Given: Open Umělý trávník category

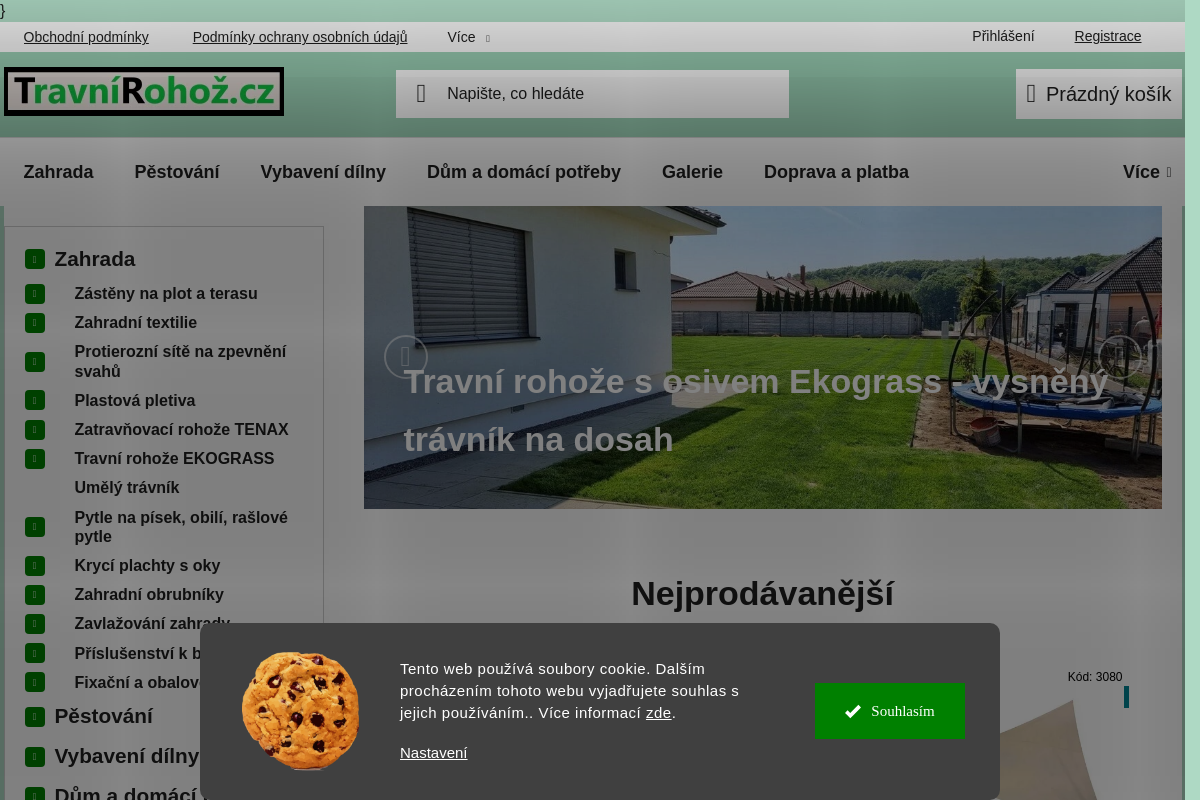Looking at the screenshot, I should click(127, 488).
